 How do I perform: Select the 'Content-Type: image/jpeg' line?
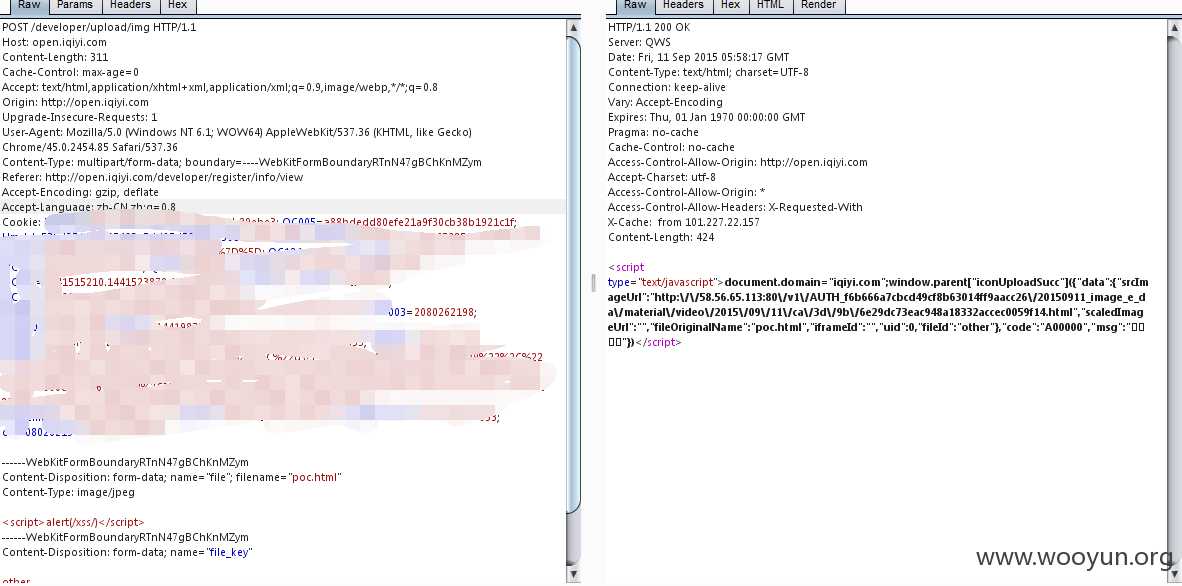coord(68,492)
